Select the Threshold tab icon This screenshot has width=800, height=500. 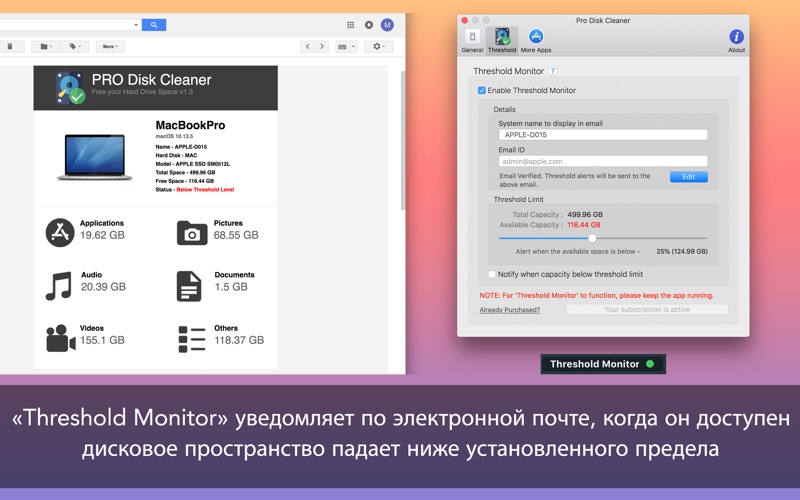click(x=502, y=41)
